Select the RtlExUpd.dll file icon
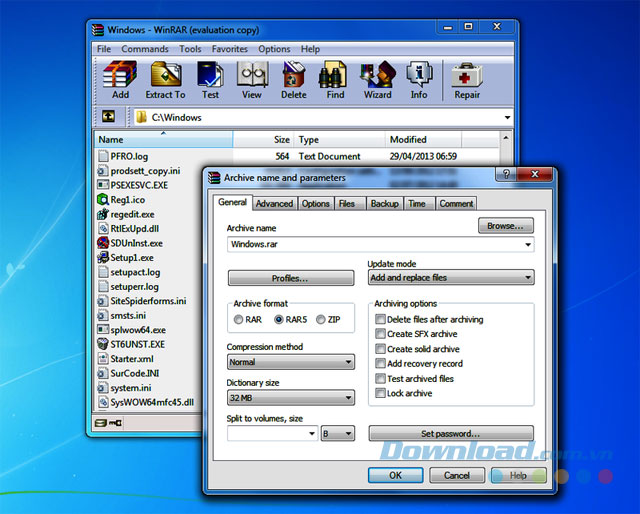 [x=103, y=229]
